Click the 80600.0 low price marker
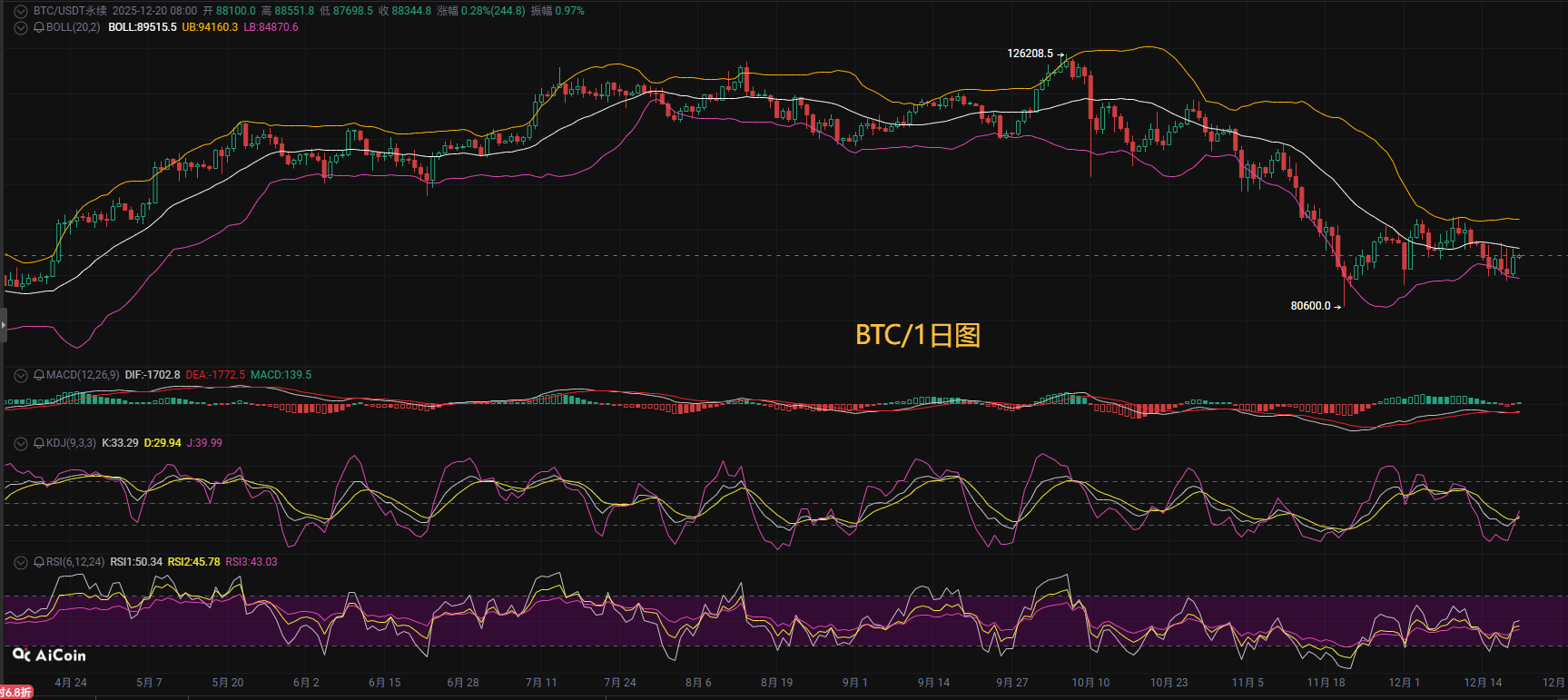The image size is (1568, 700). coord(1310,306)
